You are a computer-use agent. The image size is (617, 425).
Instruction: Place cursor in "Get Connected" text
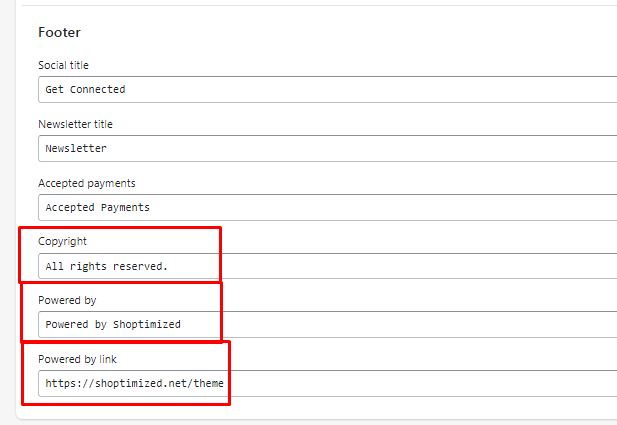coord(85,89)
